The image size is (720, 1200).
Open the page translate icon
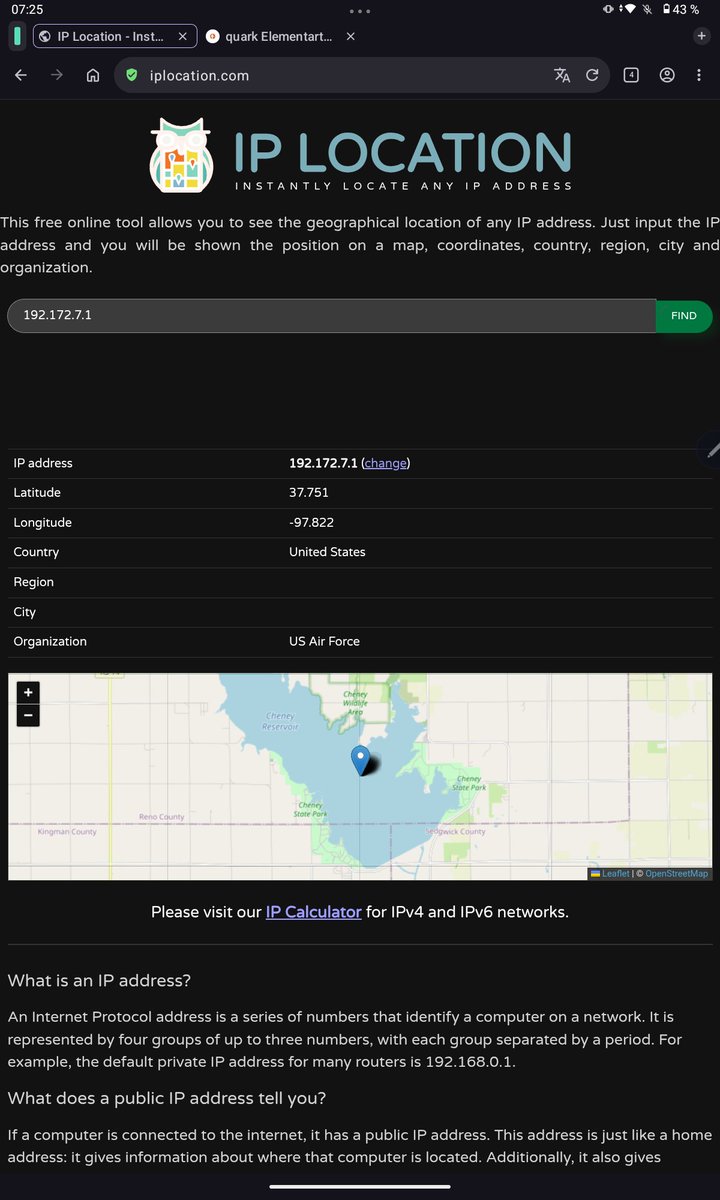[562, 75]
